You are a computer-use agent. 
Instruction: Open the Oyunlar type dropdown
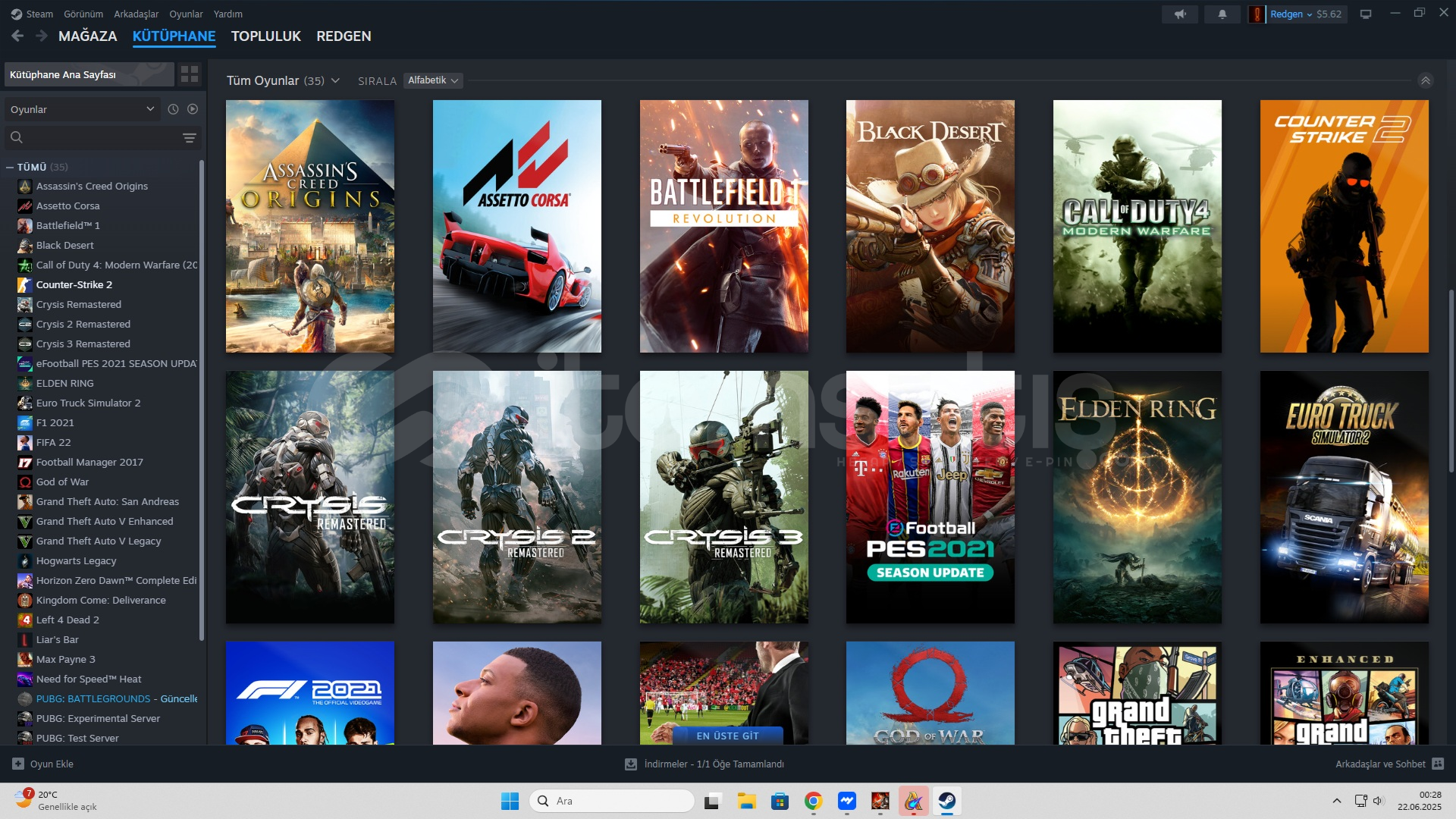pyautogui.click(x=82, y=109)
